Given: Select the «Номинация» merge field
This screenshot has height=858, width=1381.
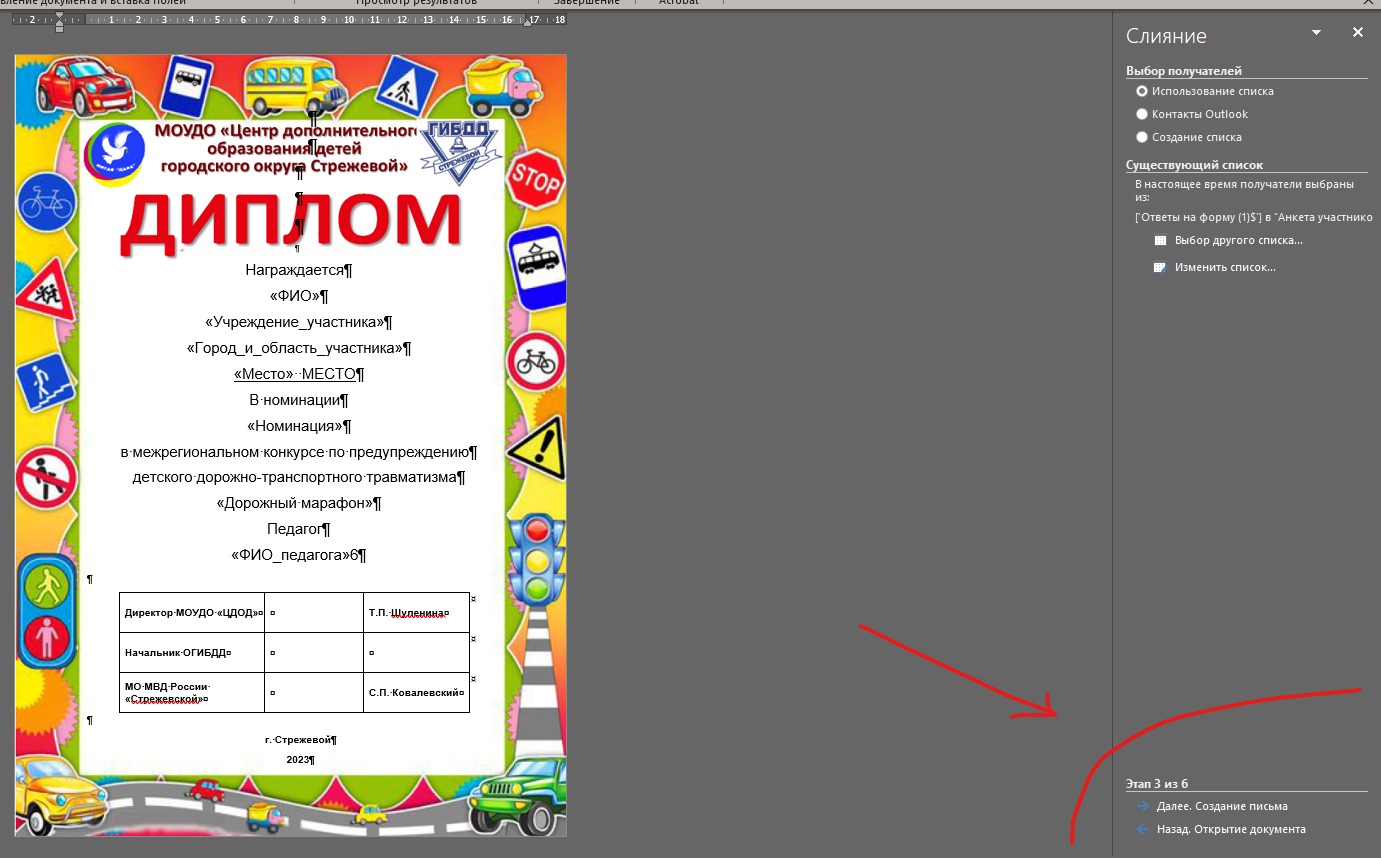Looking at the screenshot, I should pyautogui.click(x=294, y=426).
